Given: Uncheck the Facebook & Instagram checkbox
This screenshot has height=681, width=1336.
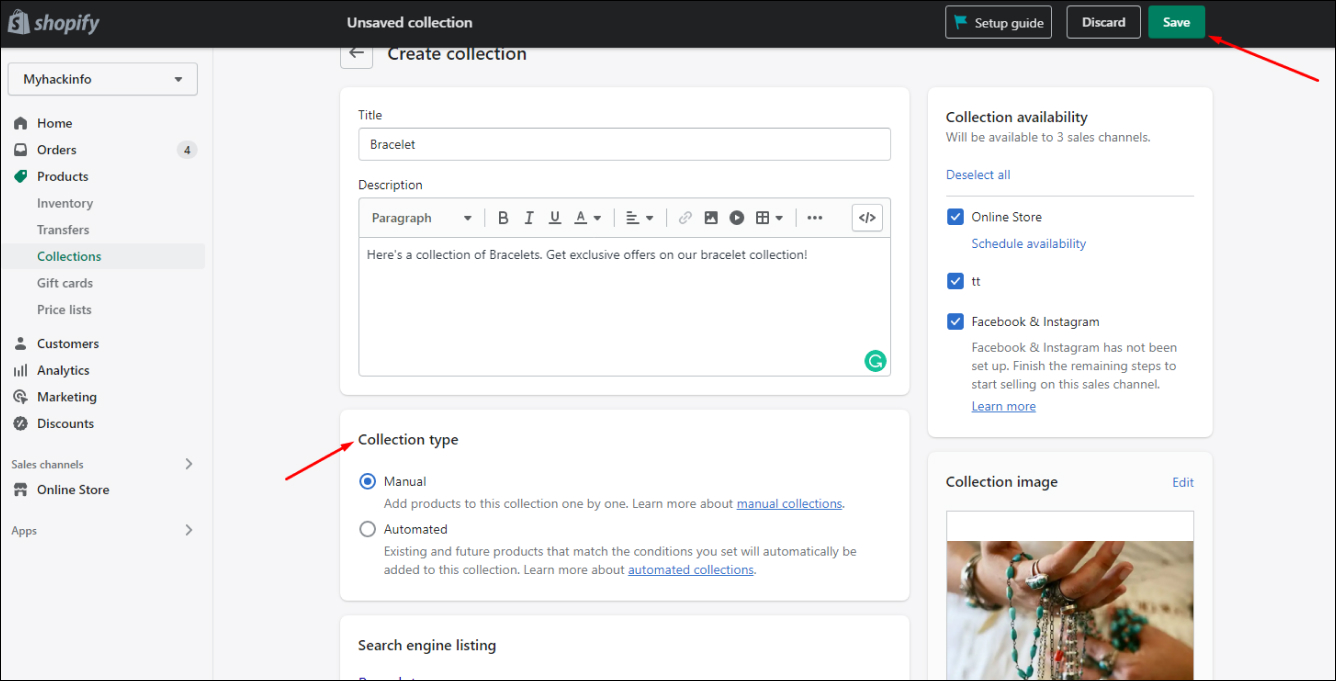Looking at the screenshot, I should tap(955, 321).
